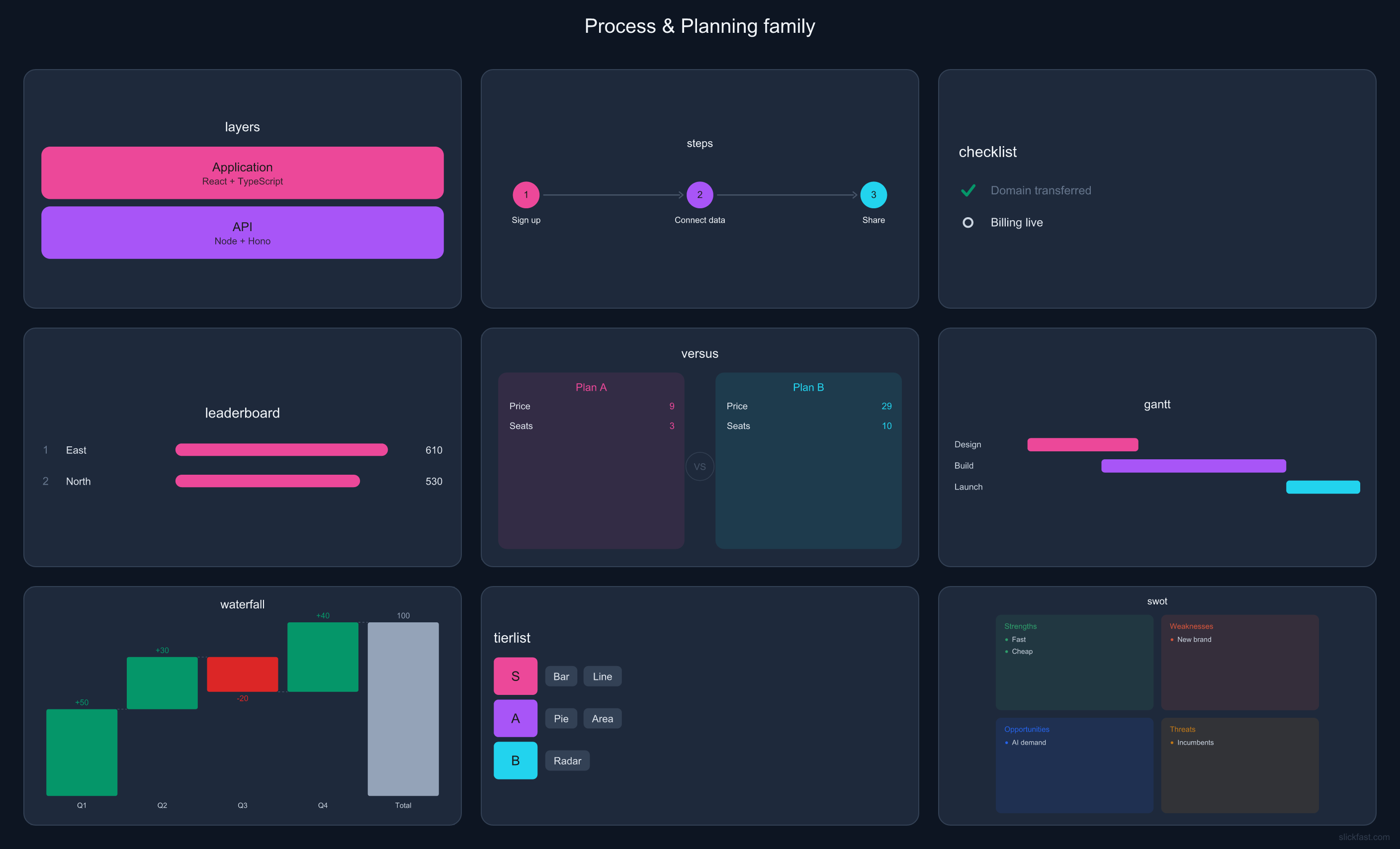Click the Design row label in gantt
Viewport: 1400px width, 849px height.
point(967,444)
